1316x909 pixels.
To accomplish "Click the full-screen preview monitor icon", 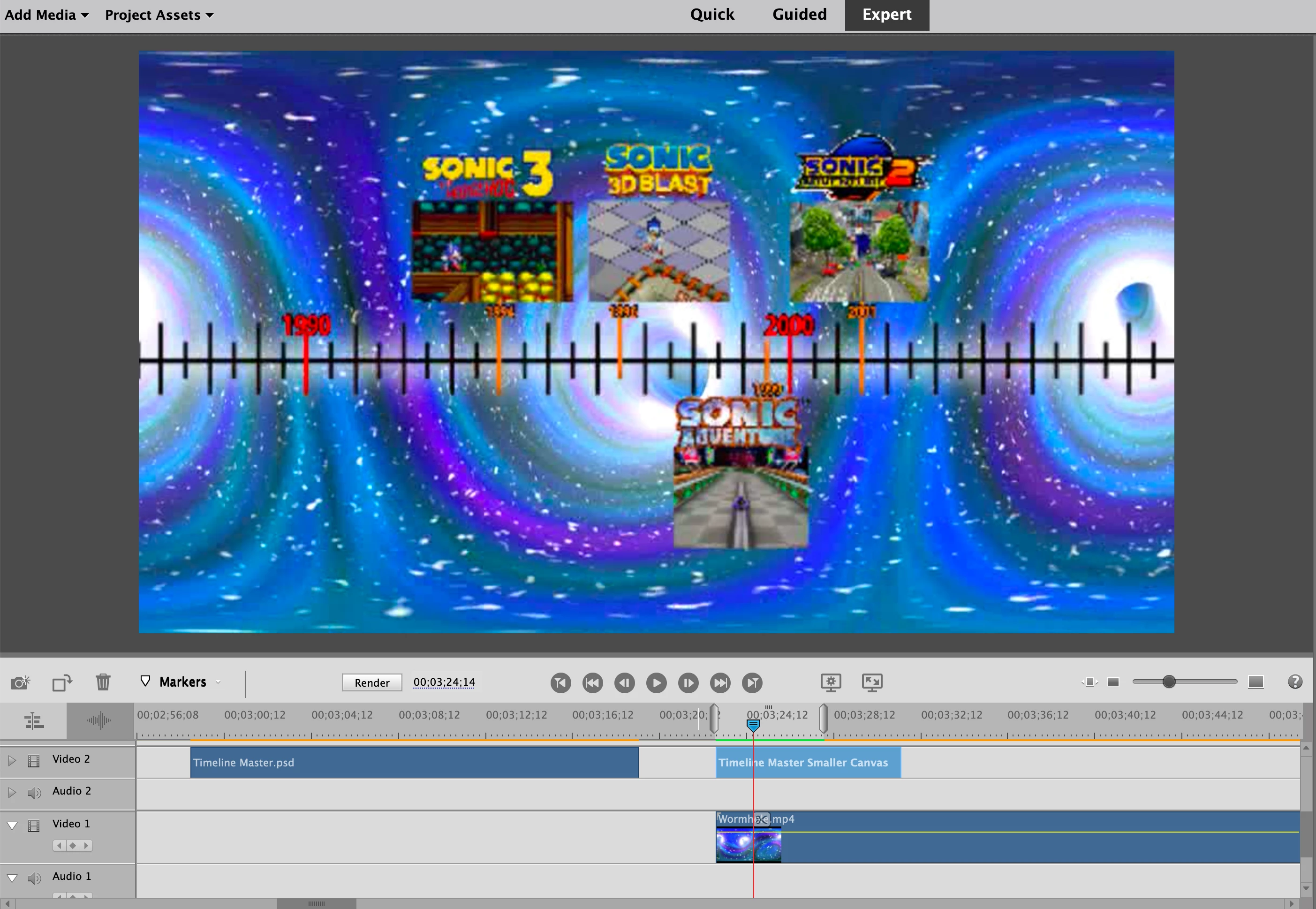I will [x=872, y=682].
